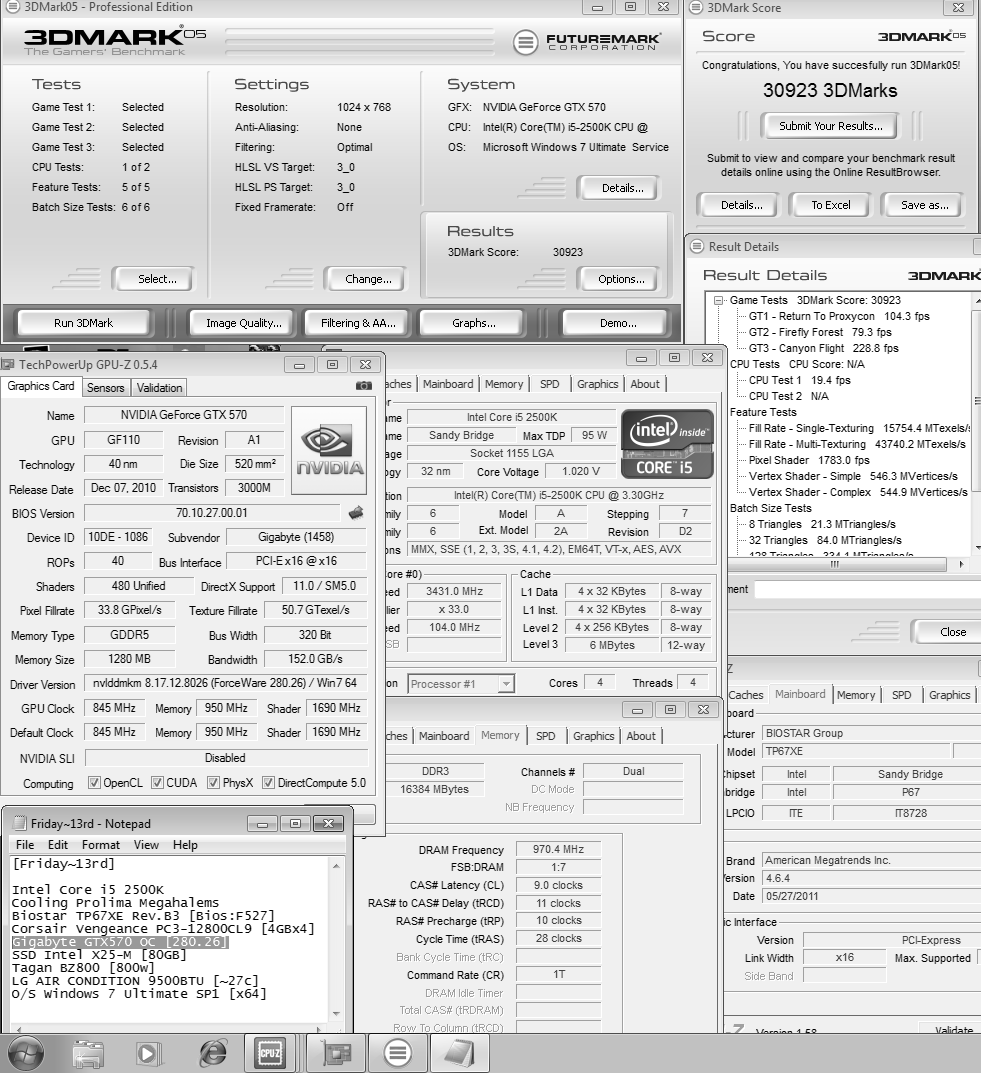This screenshot has width=981, height=1073.
Task: Open the About tab in top CPU-Z window
Action: pyautogui.click(x=644, y=385)
